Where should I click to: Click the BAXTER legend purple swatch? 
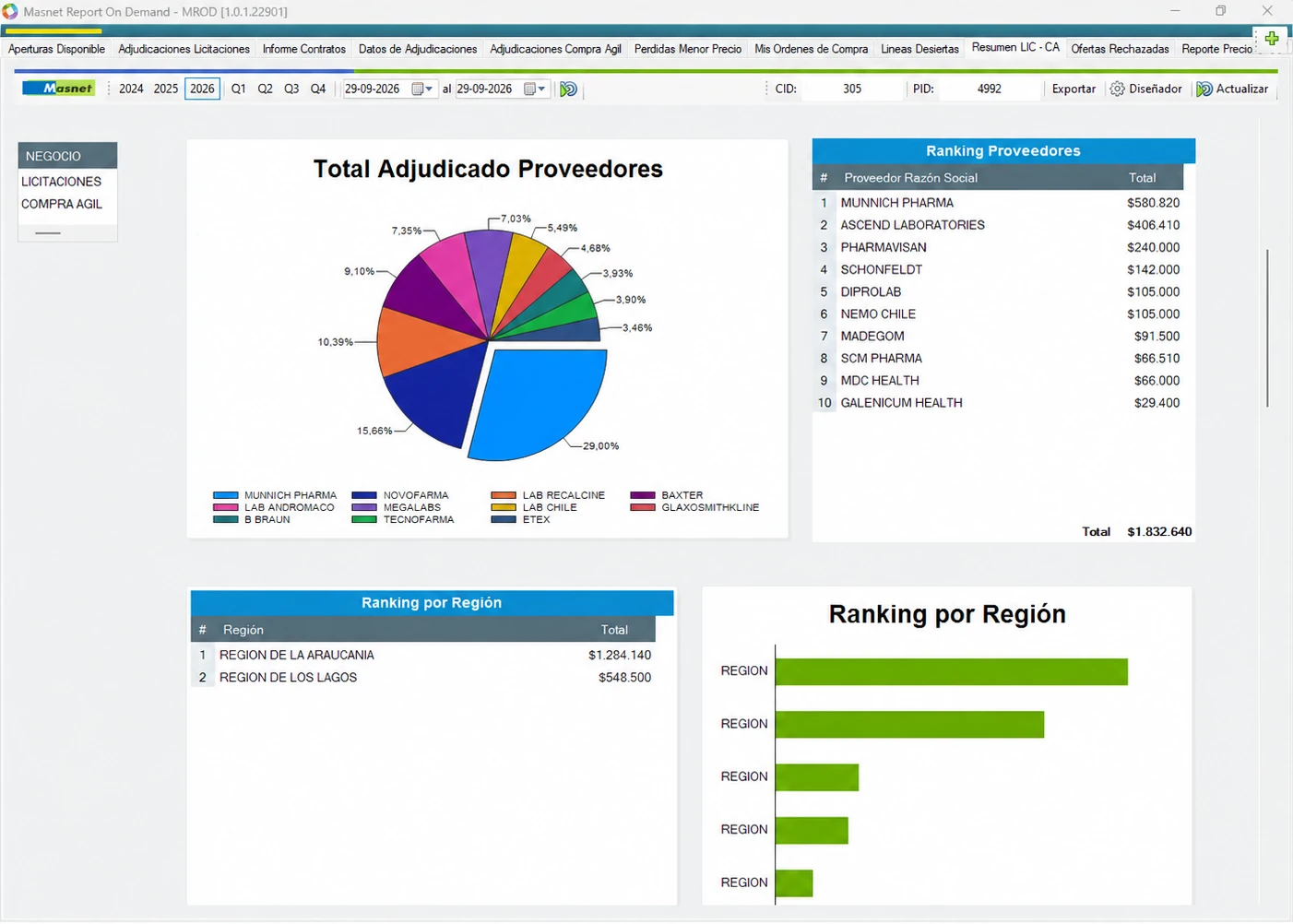tap(643, 496)
